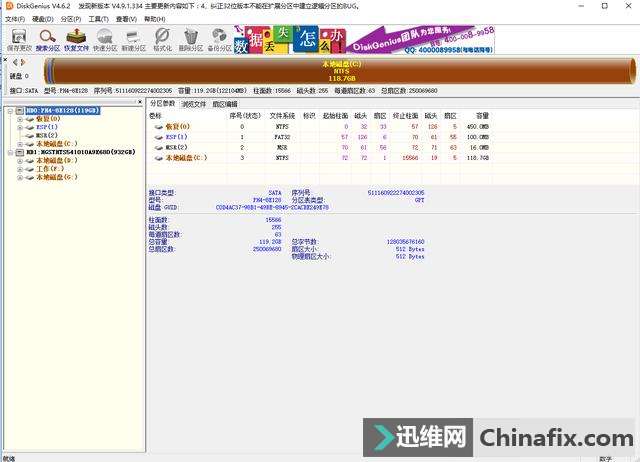
Task: Open the 分区(P) menu
Action: (x=71, y=19)
